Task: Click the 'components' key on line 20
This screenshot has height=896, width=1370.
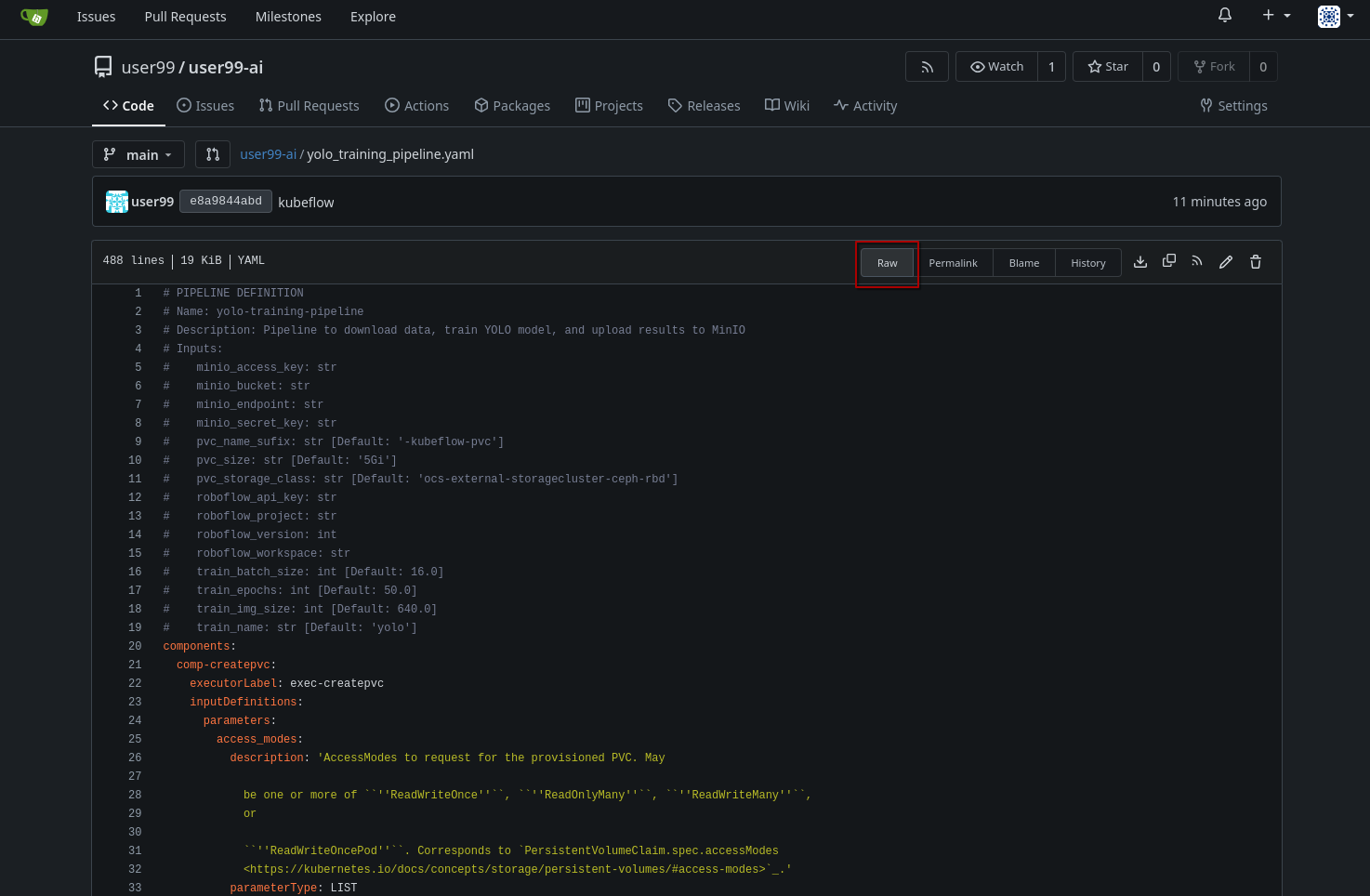Action: [x=196, y=646]
